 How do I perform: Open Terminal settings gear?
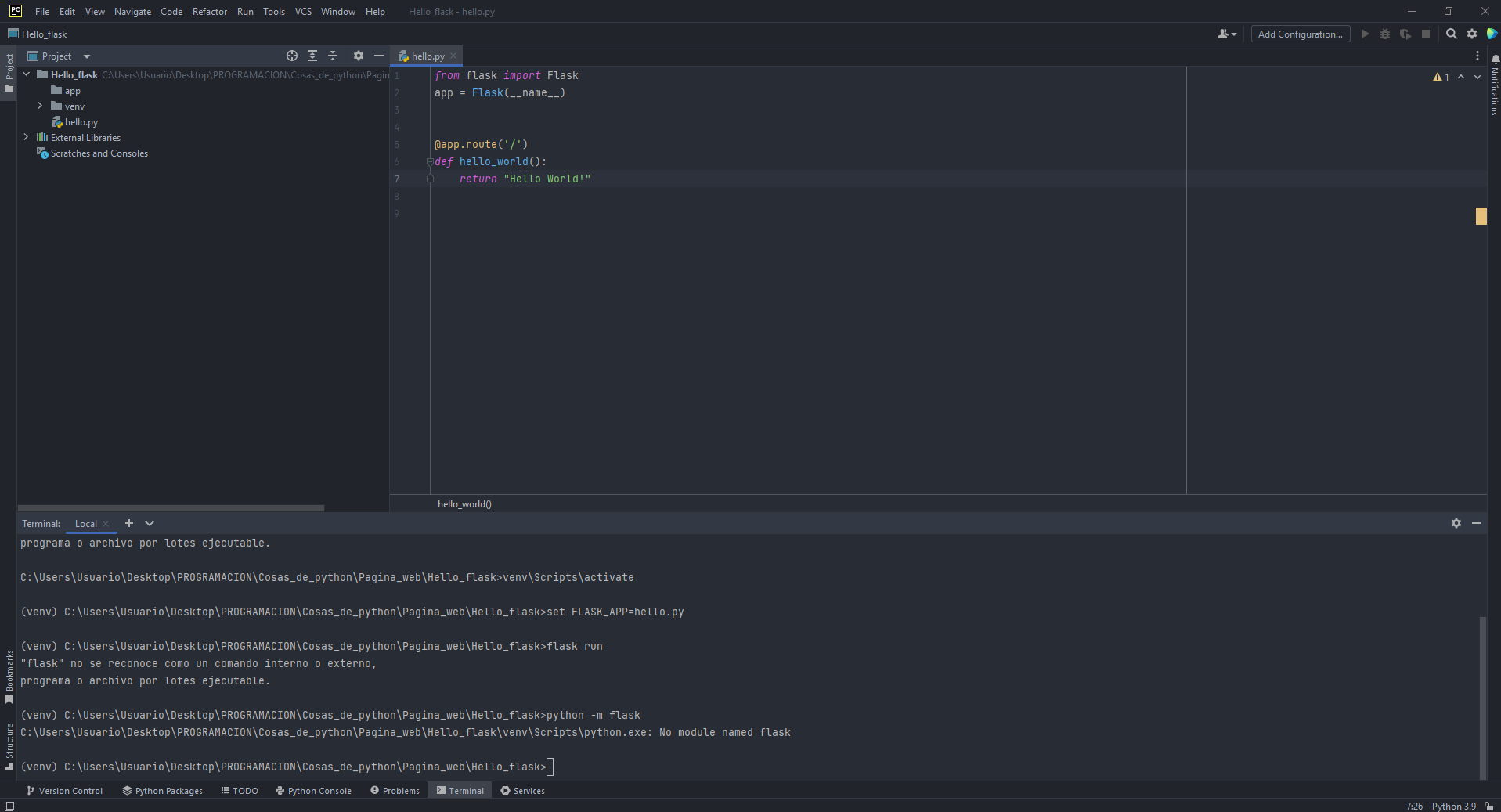click(x=1456, y=523)
